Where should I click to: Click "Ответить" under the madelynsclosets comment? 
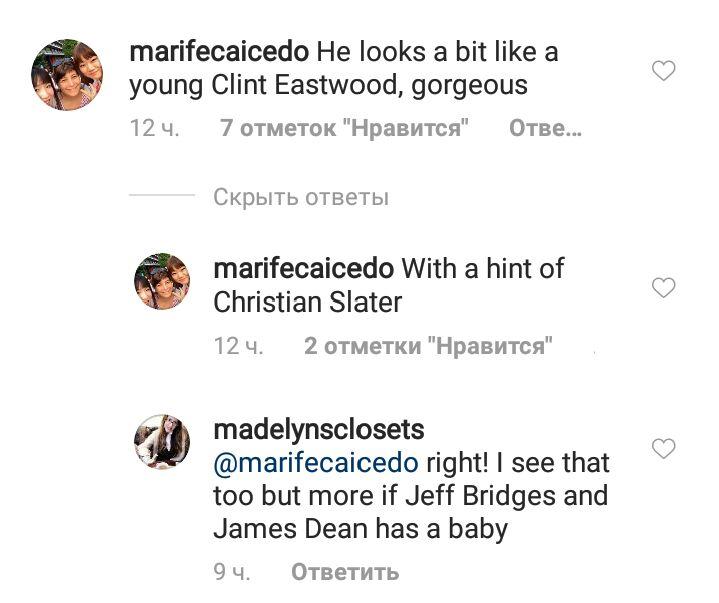pyautogui.click(x=344, y=572)
